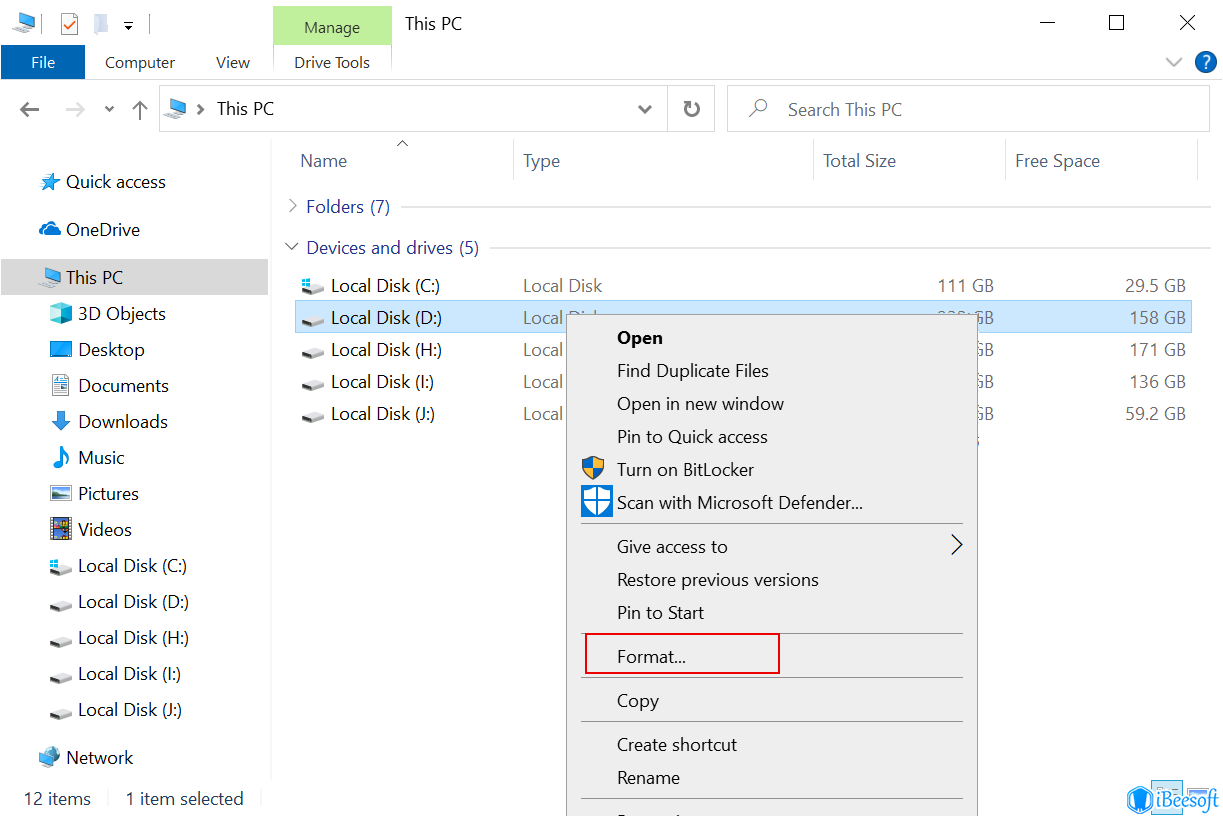Click the Downloads arrow icon in sidebar
Screen dimensions: 1223x816
pos(61,421)
